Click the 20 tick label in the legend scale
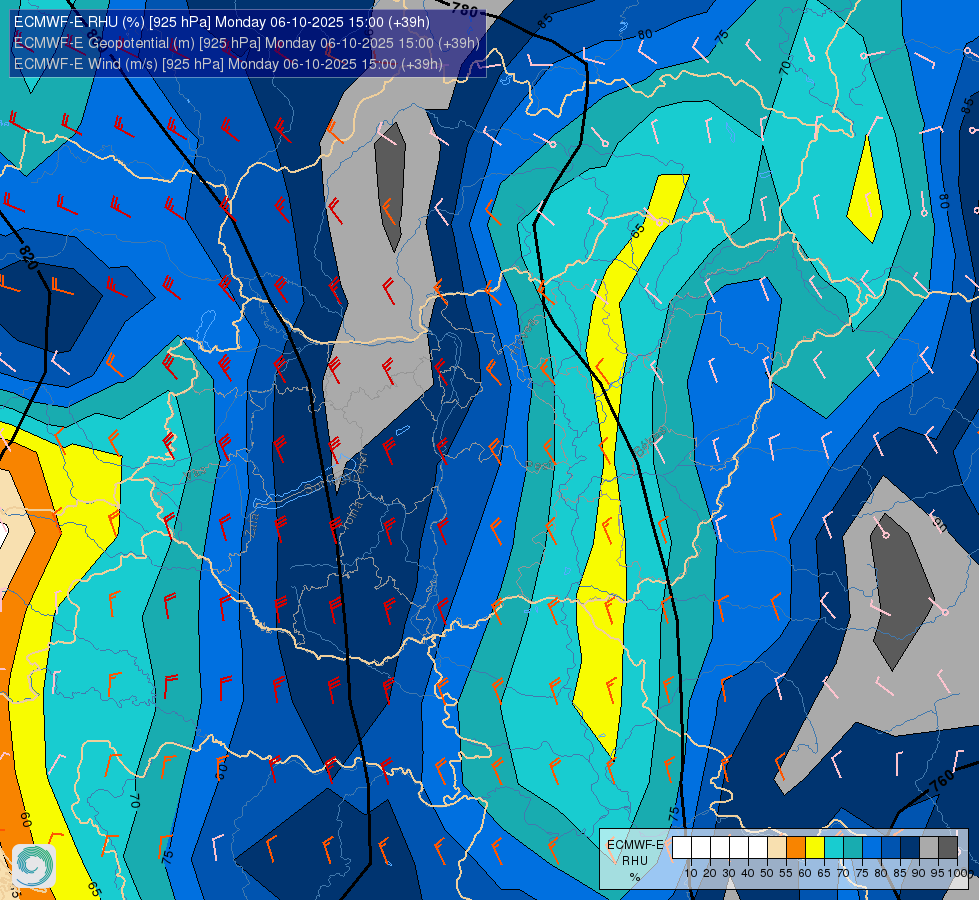The height and width of the screenshot is (900, 979). click(710, 873)
